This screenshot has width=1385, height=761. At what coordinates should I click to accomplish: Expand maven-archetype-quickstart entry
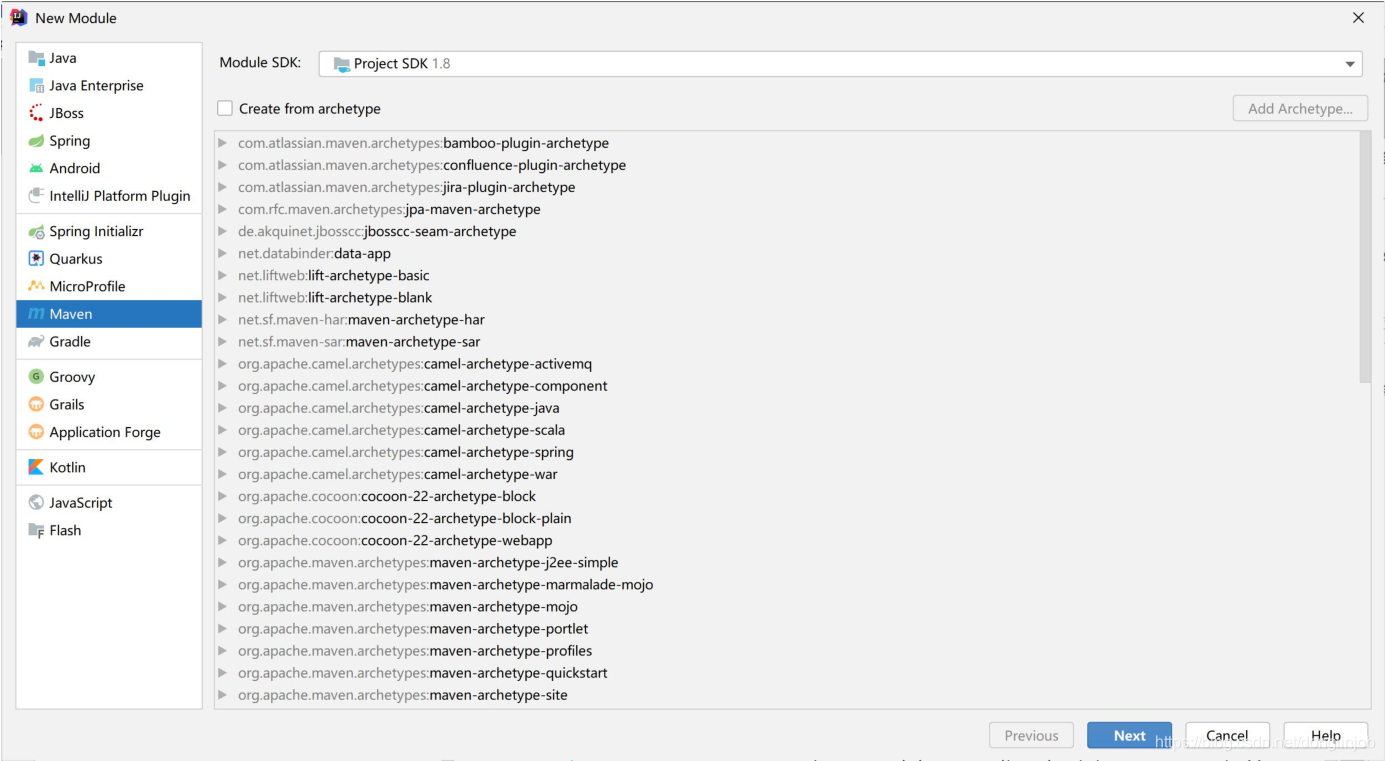point(222,673)
